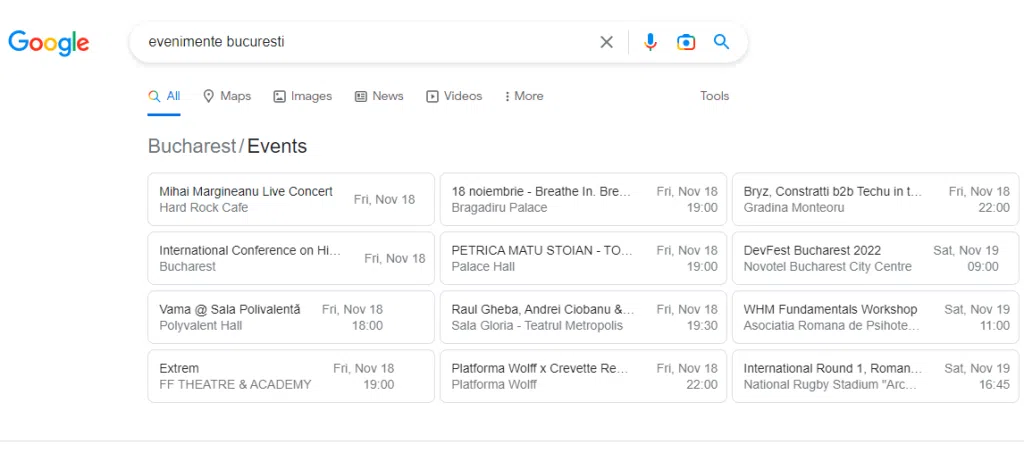
Task: Open Bryz, Constratti b2b Techu event
Action: point(875,199)
